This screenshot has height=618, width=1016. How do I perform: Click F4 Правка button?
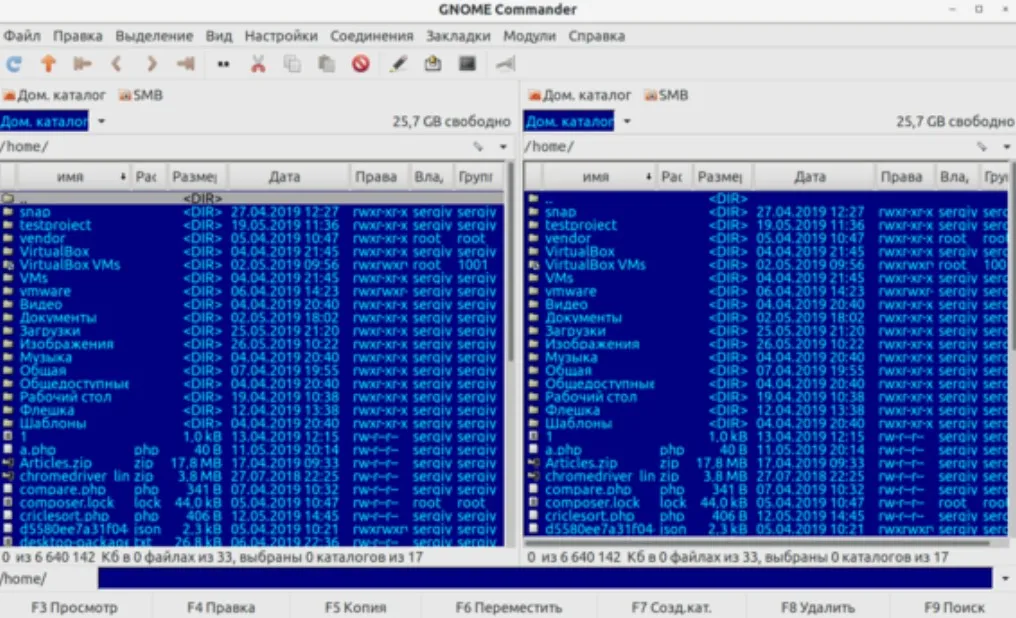(221, 608)
